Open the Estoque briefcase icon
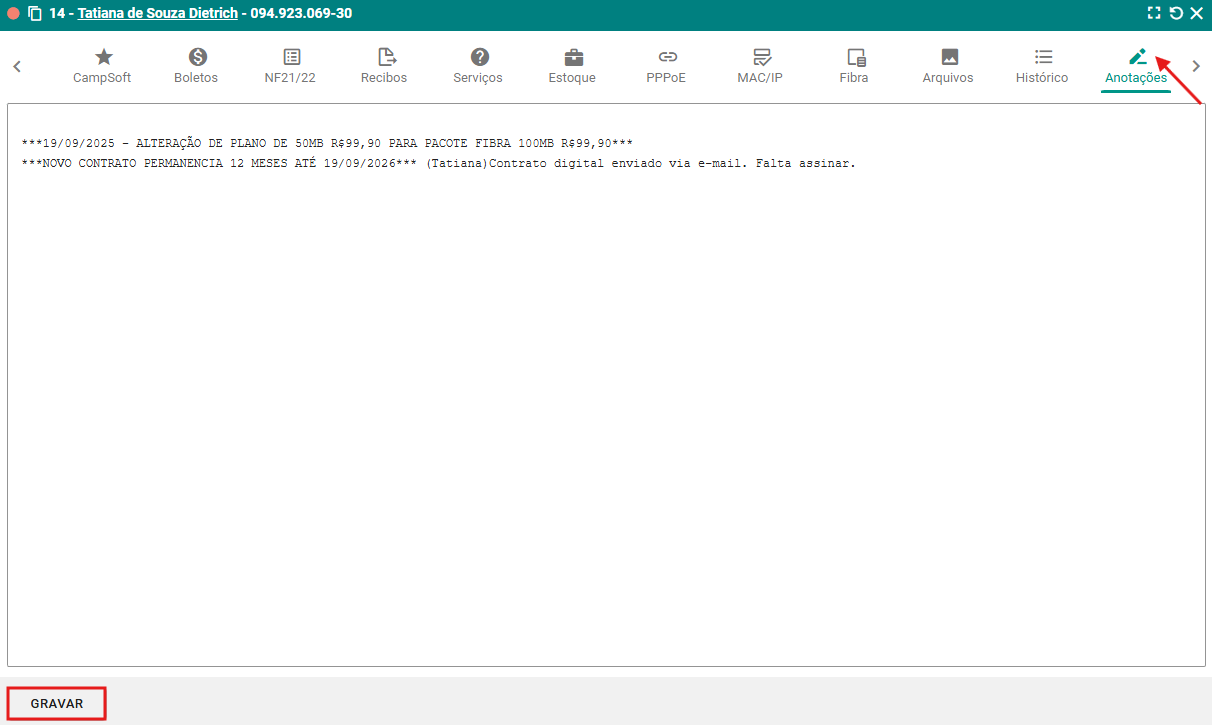This screenshot has width=1212, height=725. pos(573,57)
